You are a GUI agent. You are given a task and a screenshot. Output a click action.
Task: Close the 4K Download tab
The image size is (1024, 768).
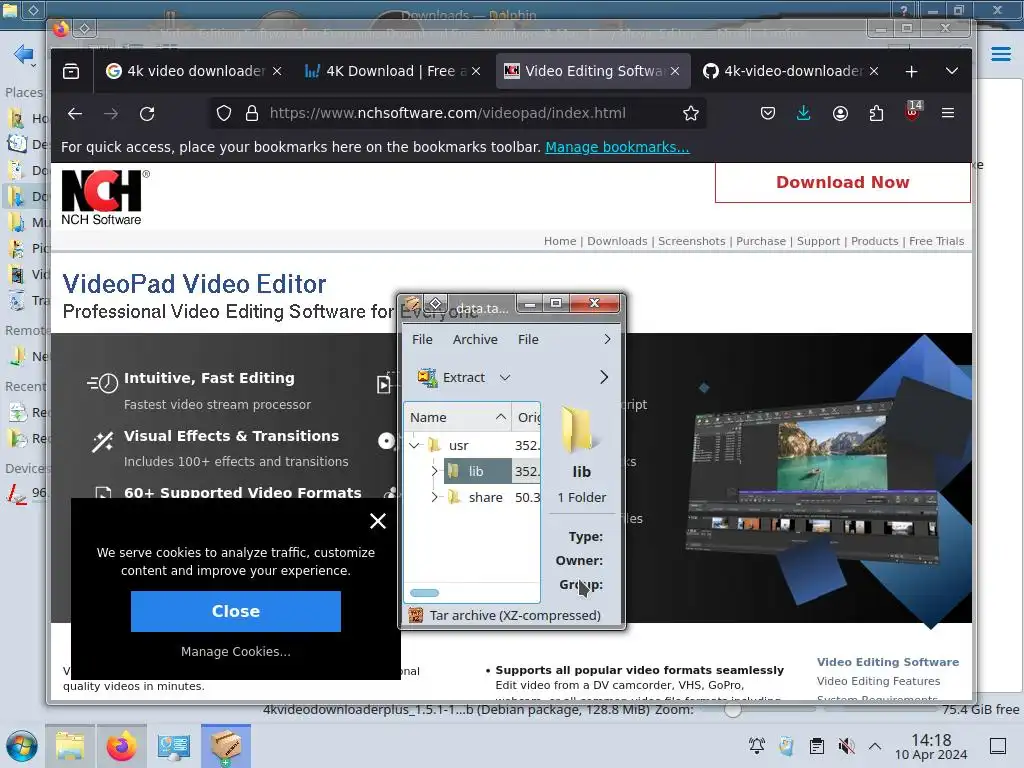pos(476,71)
